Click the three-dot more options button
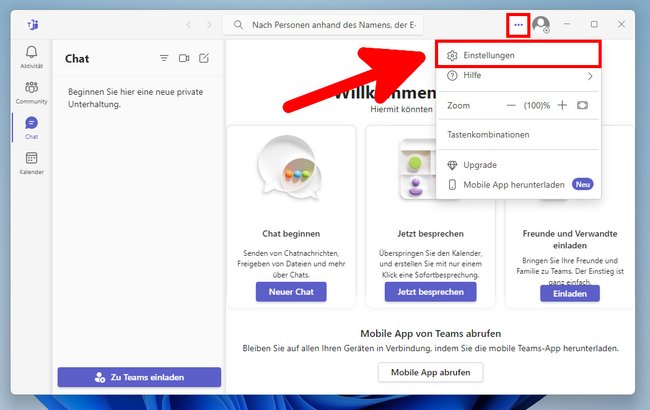Viewport: 650px width, 410px height. 518,25
